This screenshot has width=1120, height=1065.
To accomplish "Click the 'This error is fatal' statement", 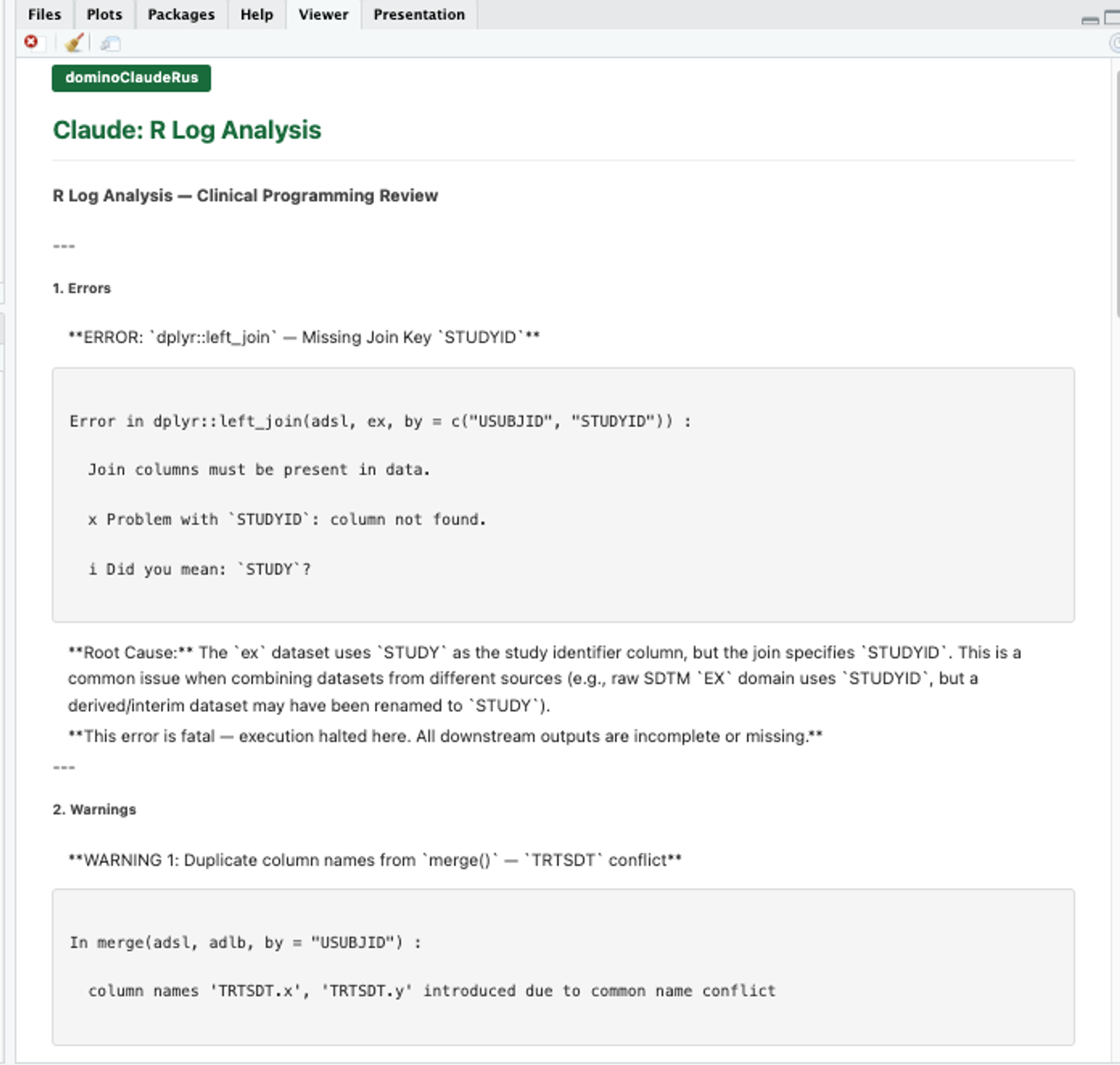I will pos(446,736).
